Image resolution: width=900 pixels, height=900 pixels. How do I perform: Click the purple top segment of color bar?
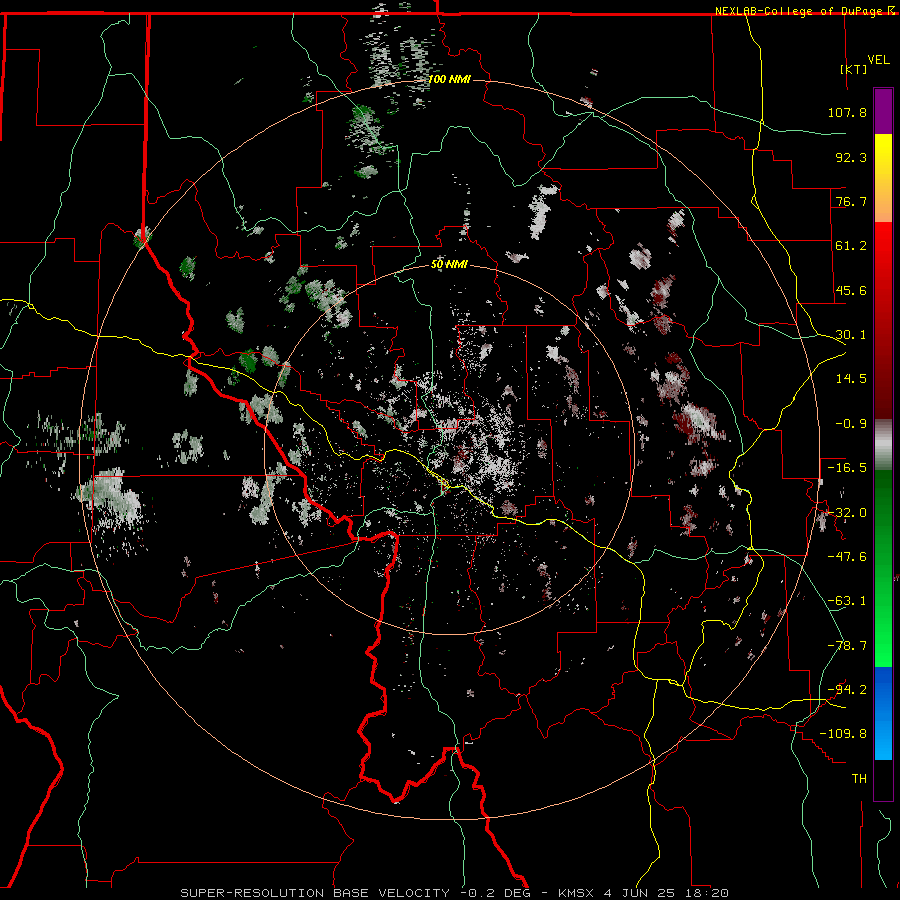tap(883, 111)
